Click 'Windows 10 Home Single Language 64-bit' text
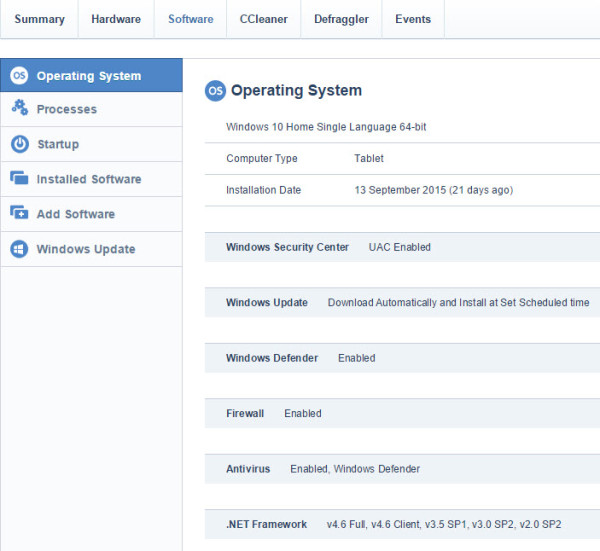600x551 pixels. 326,127
